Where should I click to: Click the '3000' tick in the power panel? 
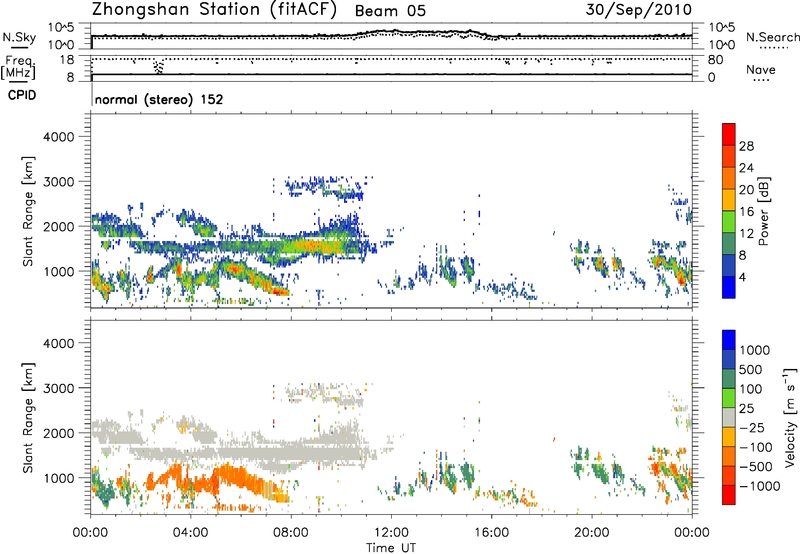59,182
